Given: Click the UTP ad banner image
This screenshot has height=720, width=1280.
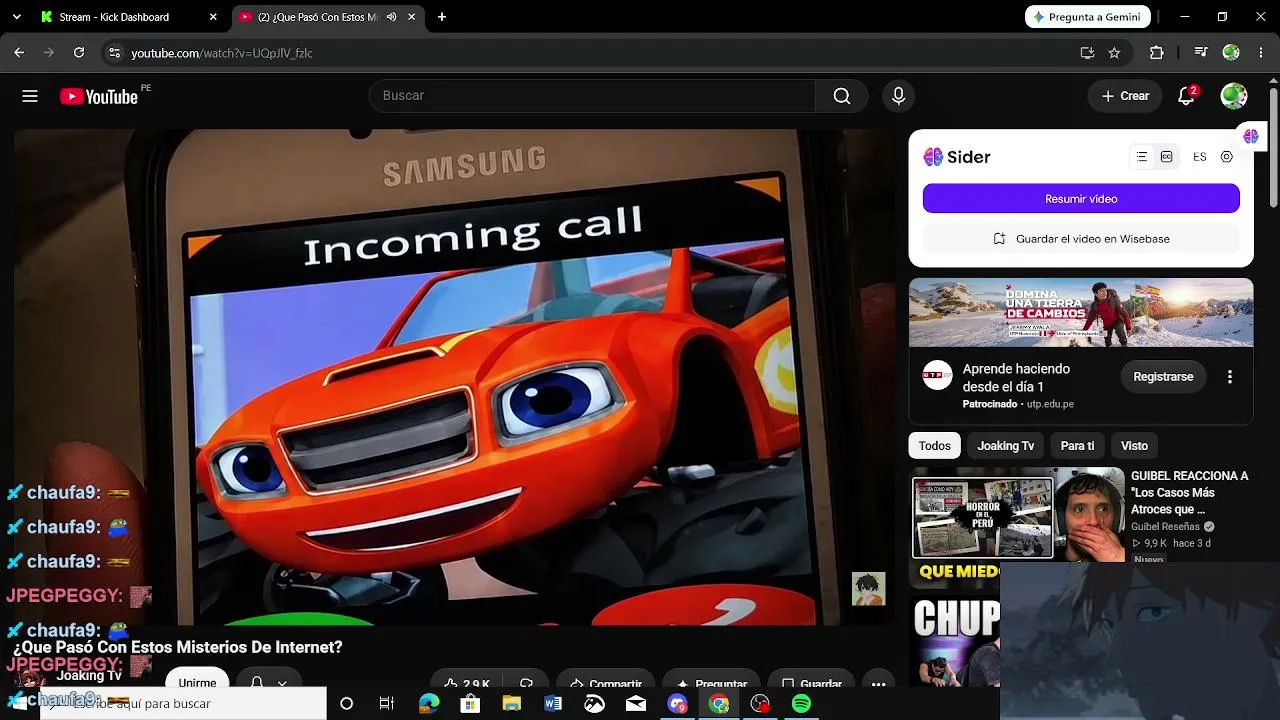Looking at the screenshot, I should click(x=1081, y=313).
